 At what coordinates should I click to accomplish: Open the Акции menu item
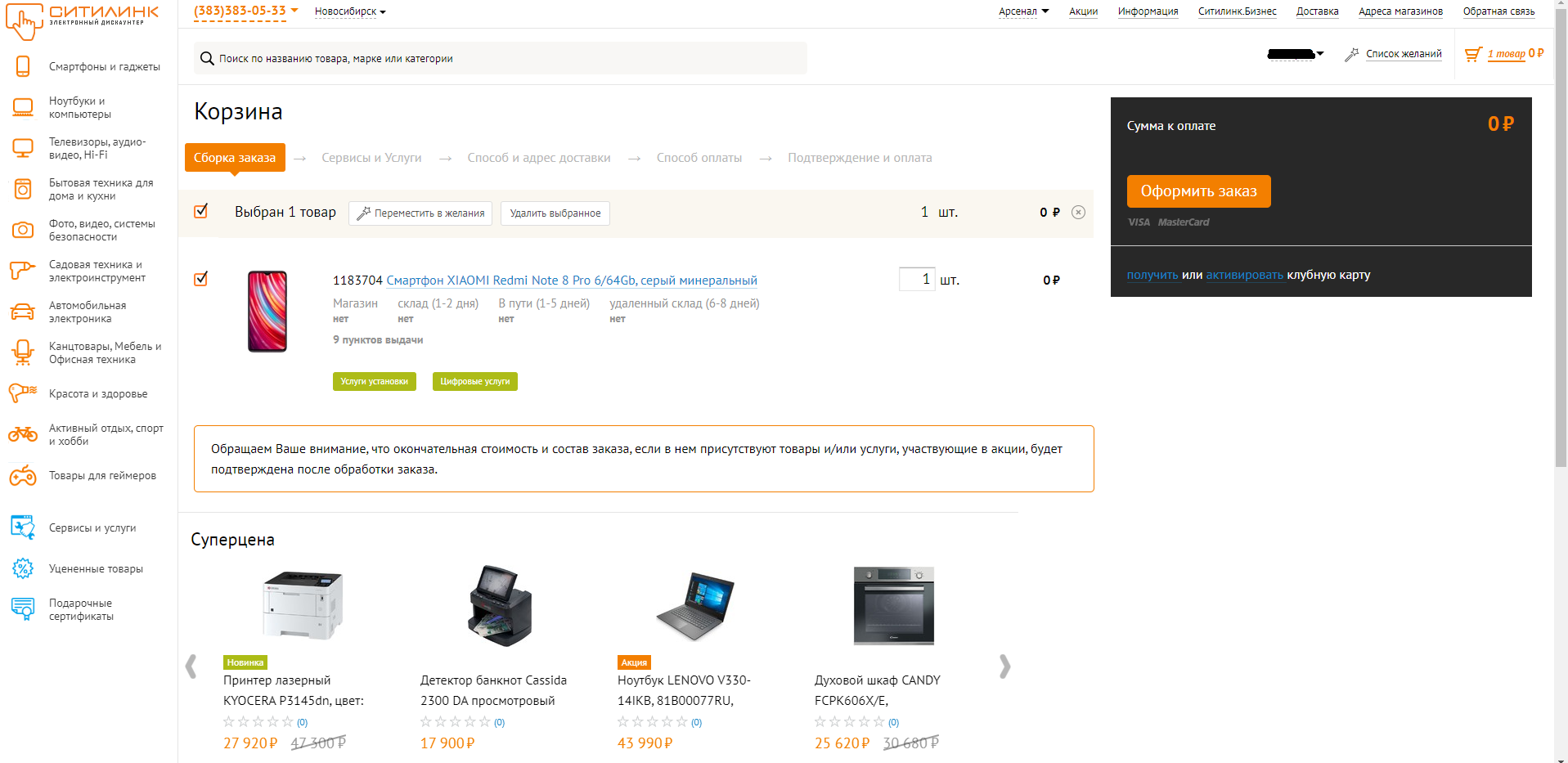(1083, 11)
